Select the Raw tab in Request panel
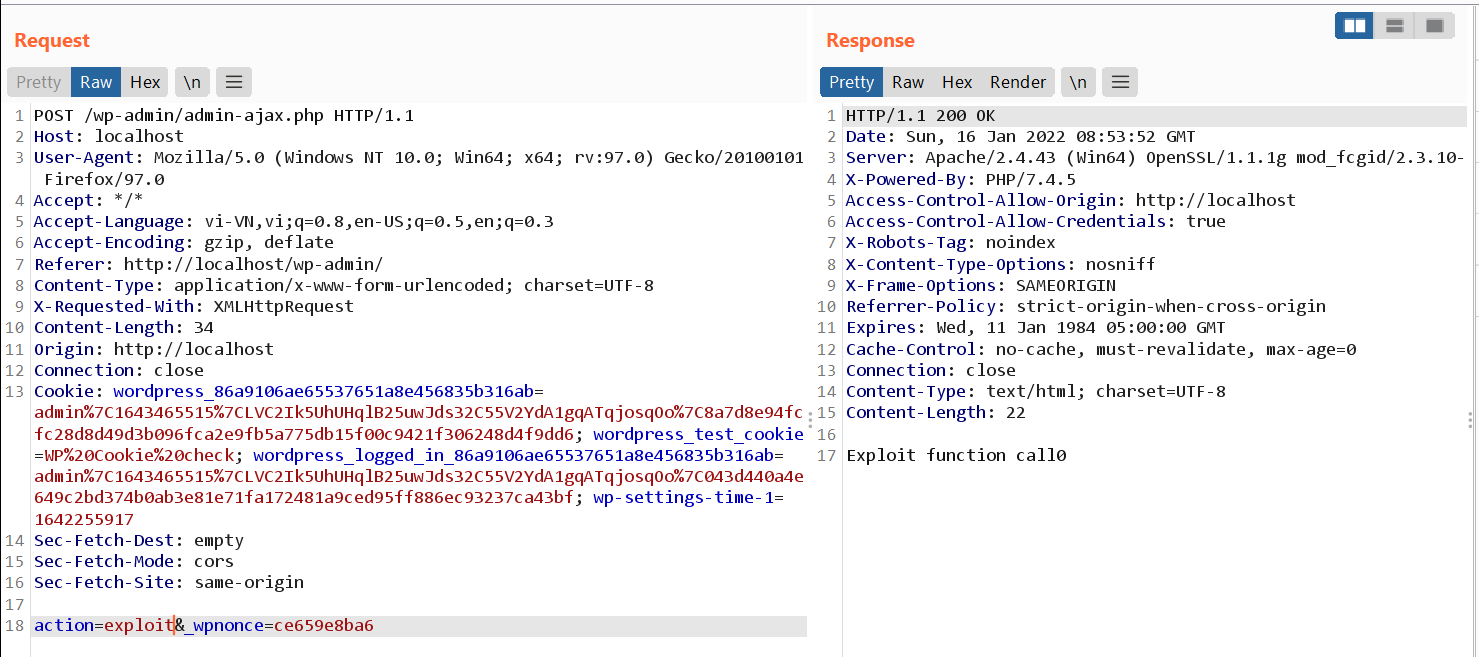The image size is (1479, 657). coord(96,82)
